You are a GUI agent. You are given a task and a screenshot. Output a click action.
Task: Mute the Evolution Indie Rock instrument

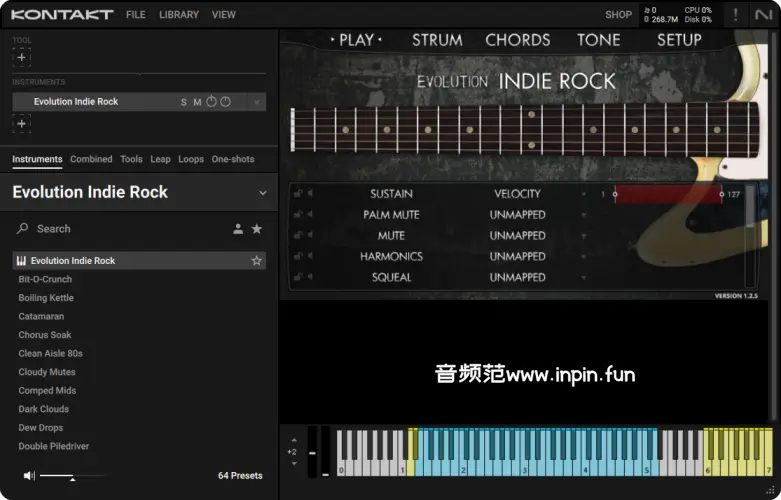pyautogui.click(x=197, y=102)
